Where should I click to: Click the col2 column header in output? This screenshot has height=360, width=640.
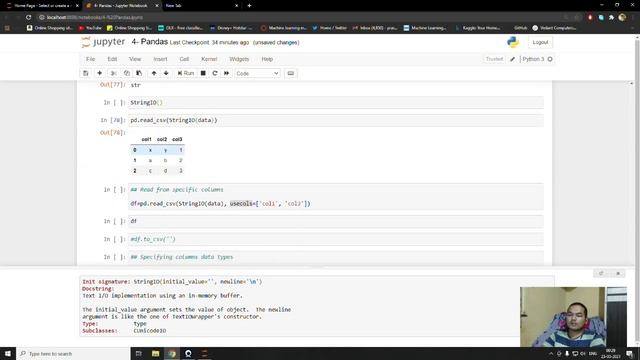coord(162,139)
